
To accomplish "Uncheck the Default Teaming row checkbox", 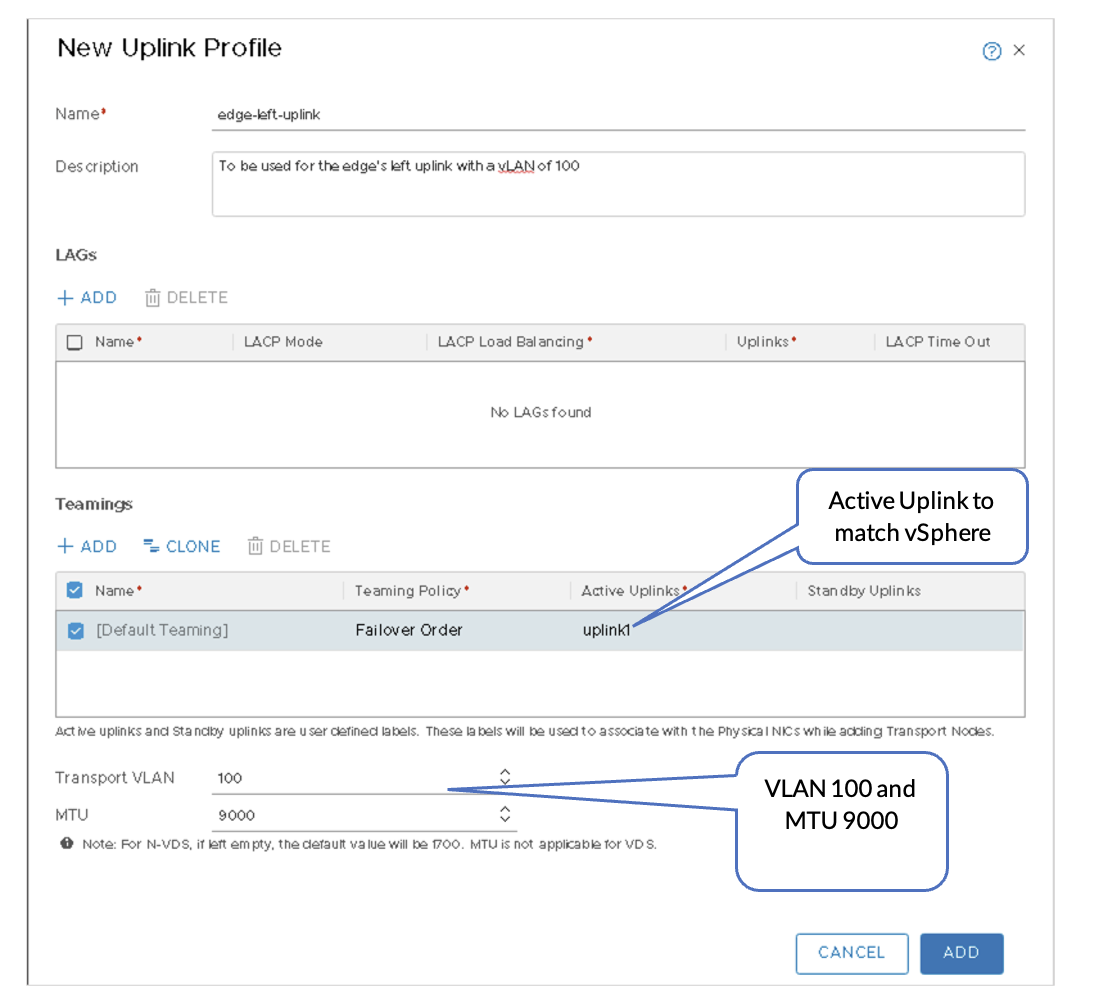I will point(75,631).
